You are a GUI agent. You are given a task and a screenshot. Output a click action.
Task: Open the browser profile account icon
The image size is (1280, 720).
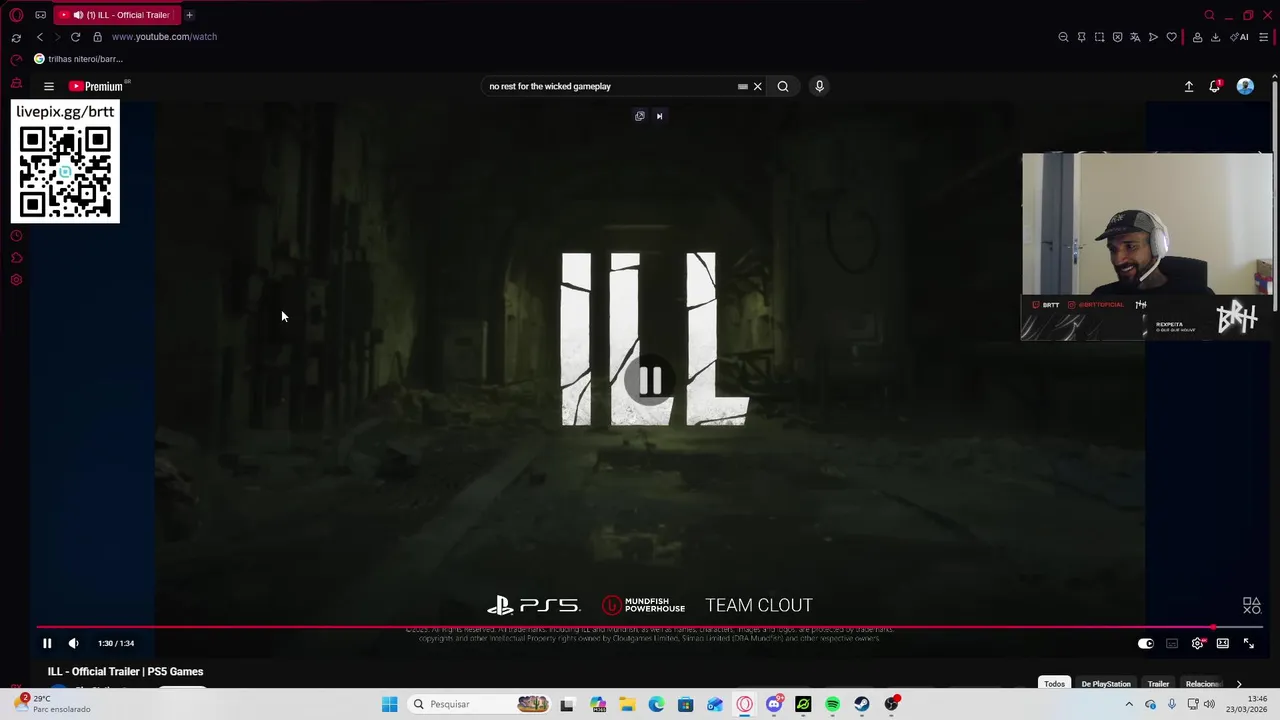click(1197, 37)
